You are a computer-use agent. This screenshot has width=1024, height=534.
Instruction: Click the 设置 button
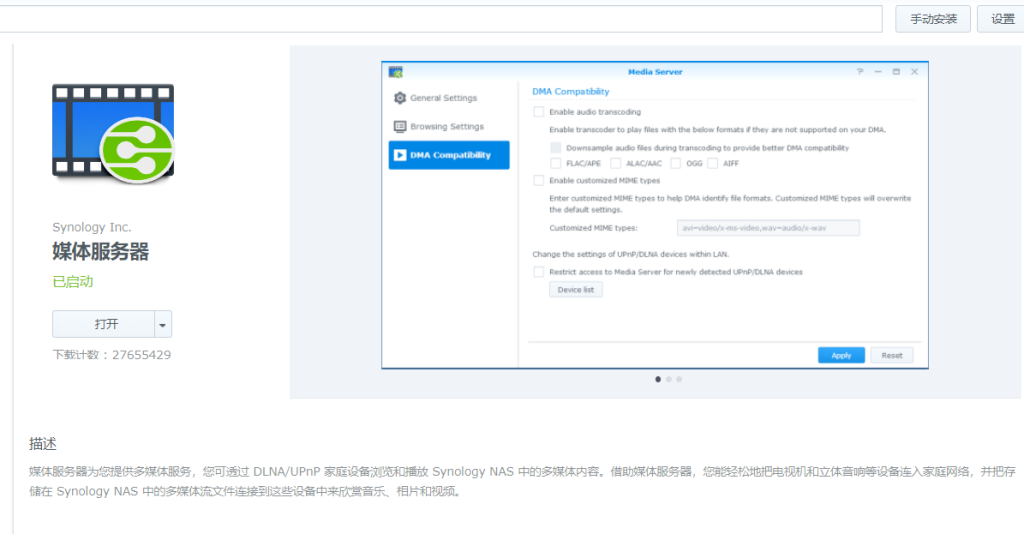pos(1001,19)
